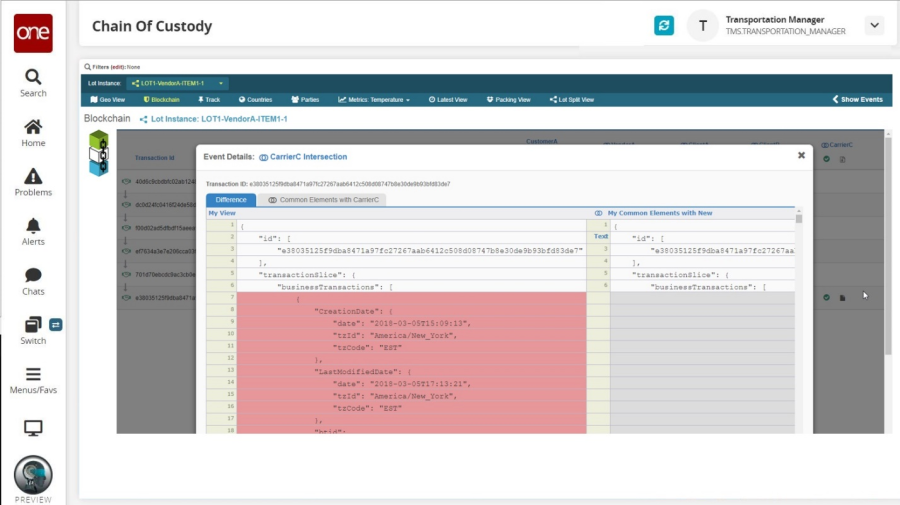900x505 pixels.
Task: Expand the user profile dropdown chevron
Action: (x=874, y=26)
